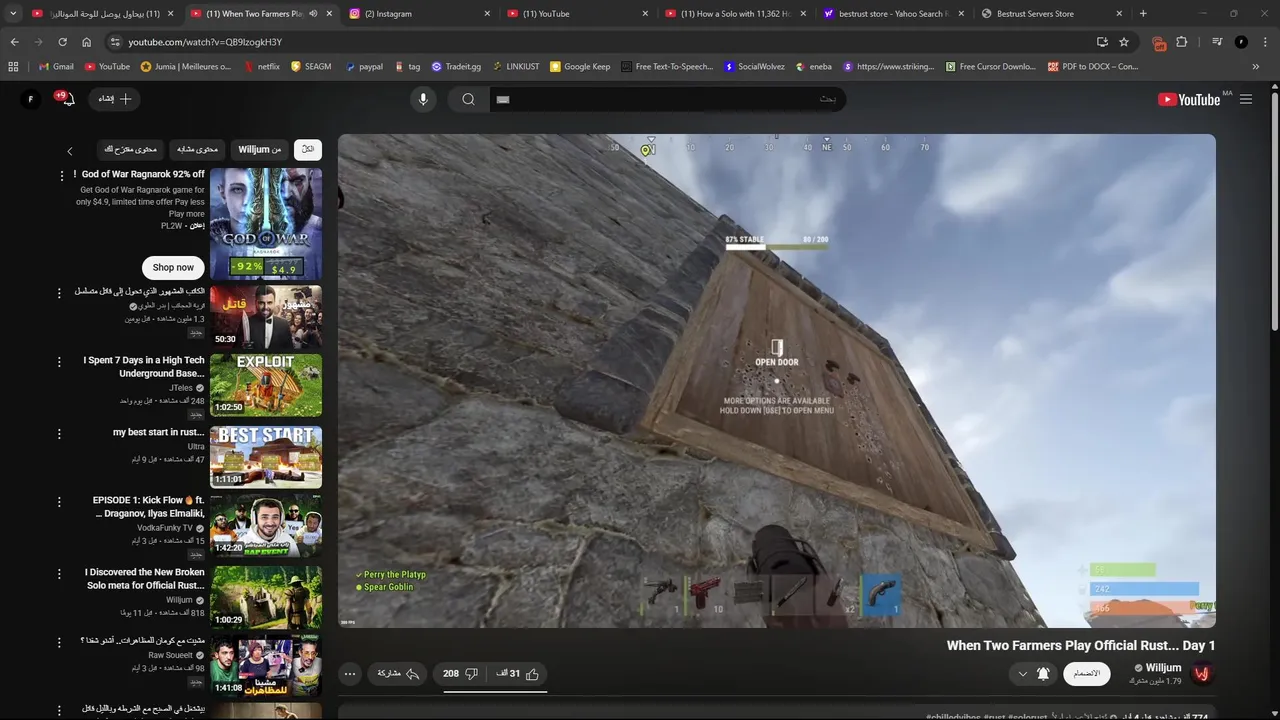Go to YouTube home via logo
1280x720 pixels.
(x=1188, y=99)
